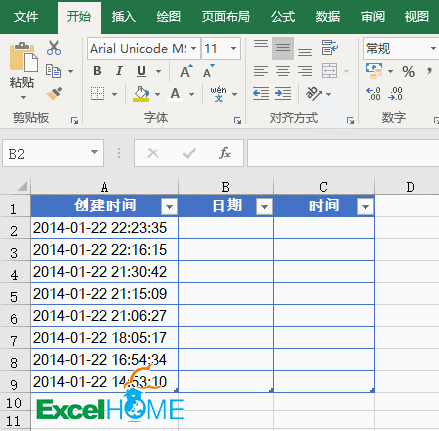
Task: Decrease font size with smaller A
Action: click(x=209, y=71)
